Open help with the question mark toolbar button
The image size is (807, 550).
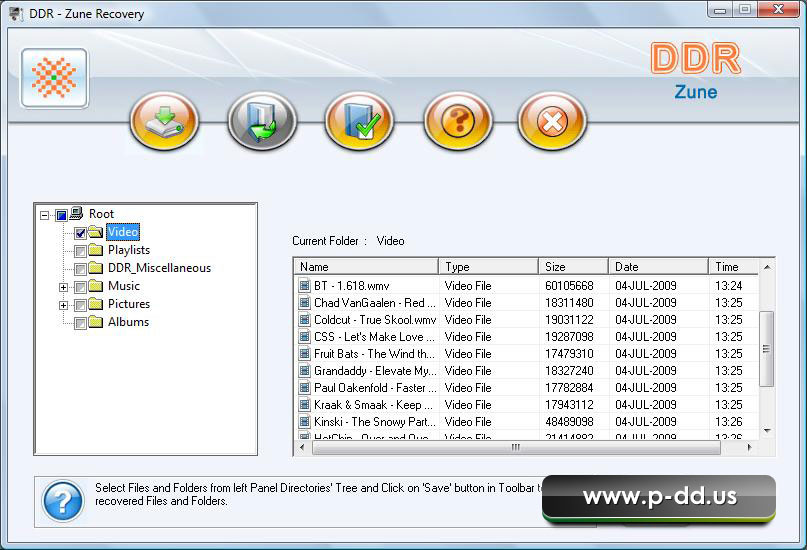[x=458, y=121]
